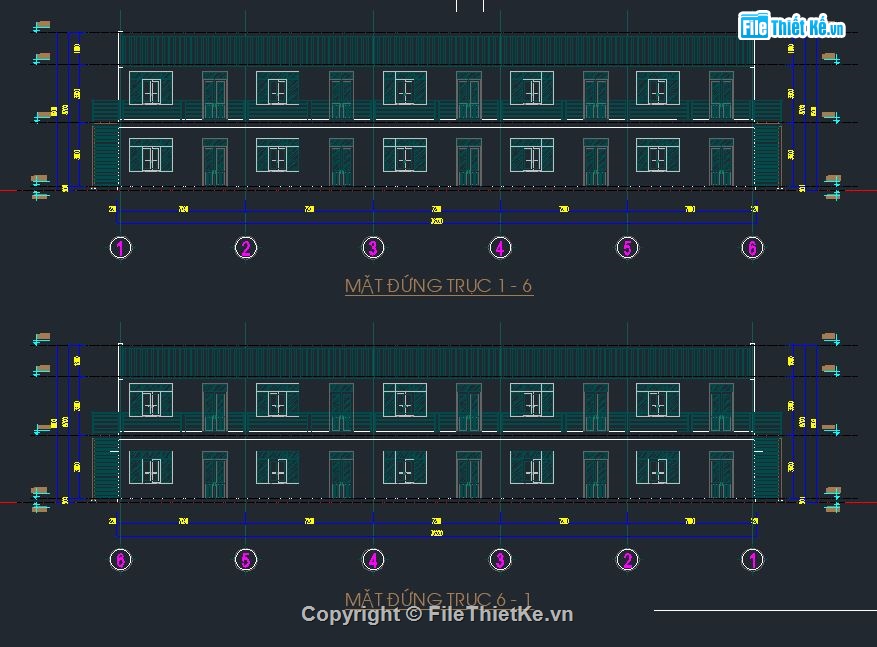Select axis bubble 4 in the TRỤC 1 - 6 elevation

coord(500,248)
